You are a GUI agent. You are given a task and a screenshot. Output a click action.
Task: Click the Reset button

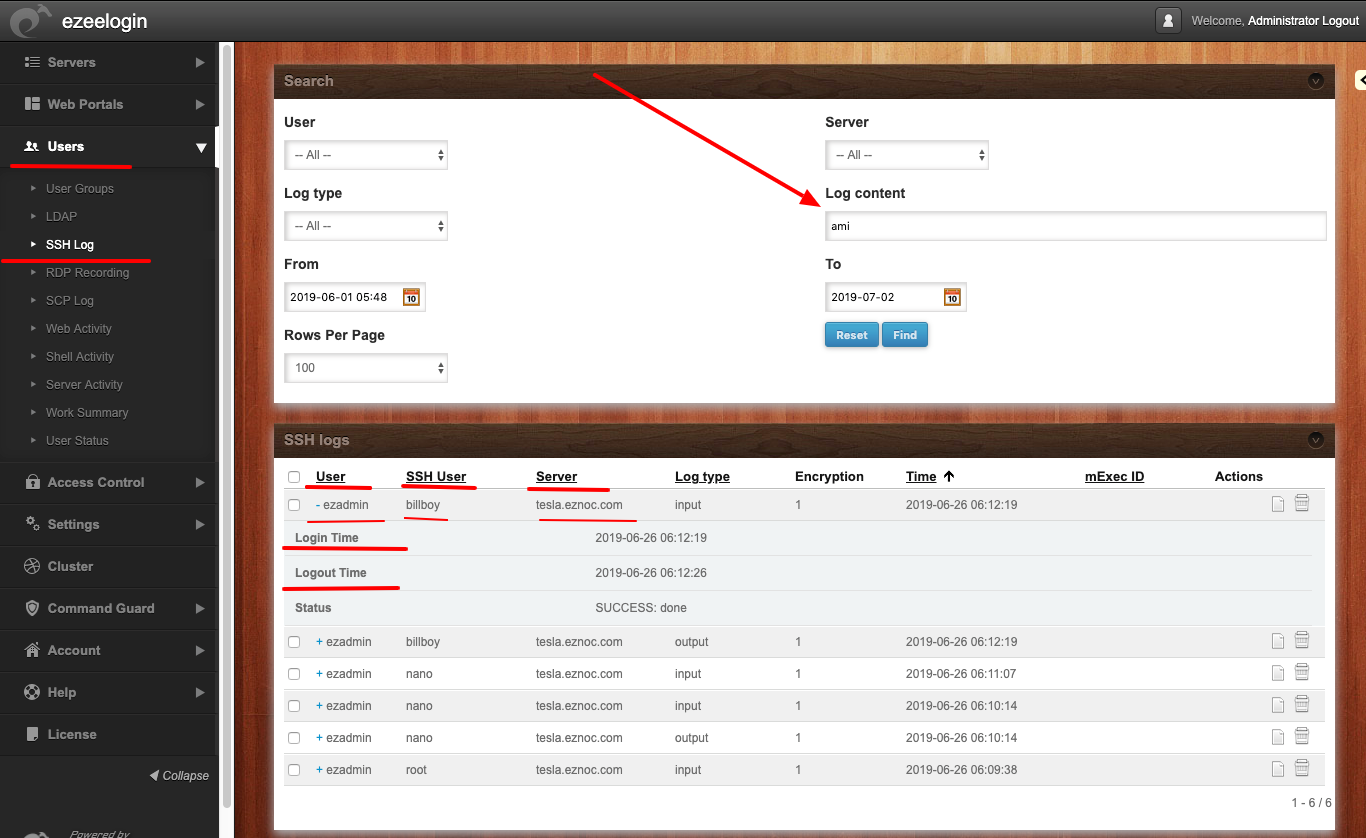(x=852, y=335)
